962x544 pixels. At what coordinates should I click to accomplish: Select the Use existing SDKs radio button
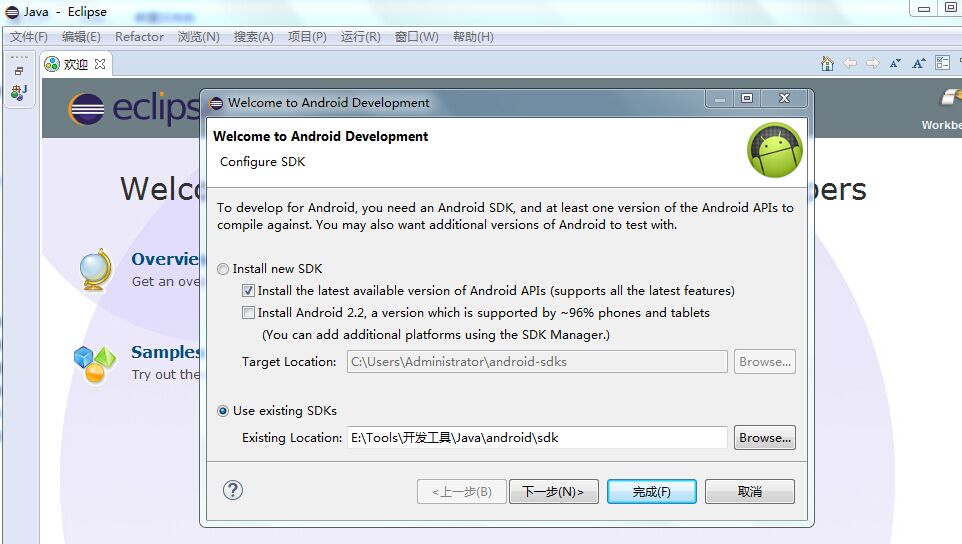coord(223,411)
